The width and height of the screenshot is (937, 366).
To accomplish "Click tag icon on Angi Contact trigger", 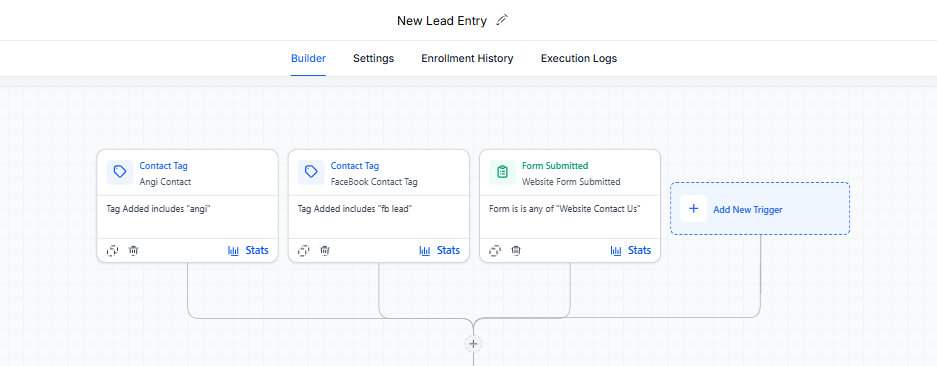I will [x=120, y=172].
